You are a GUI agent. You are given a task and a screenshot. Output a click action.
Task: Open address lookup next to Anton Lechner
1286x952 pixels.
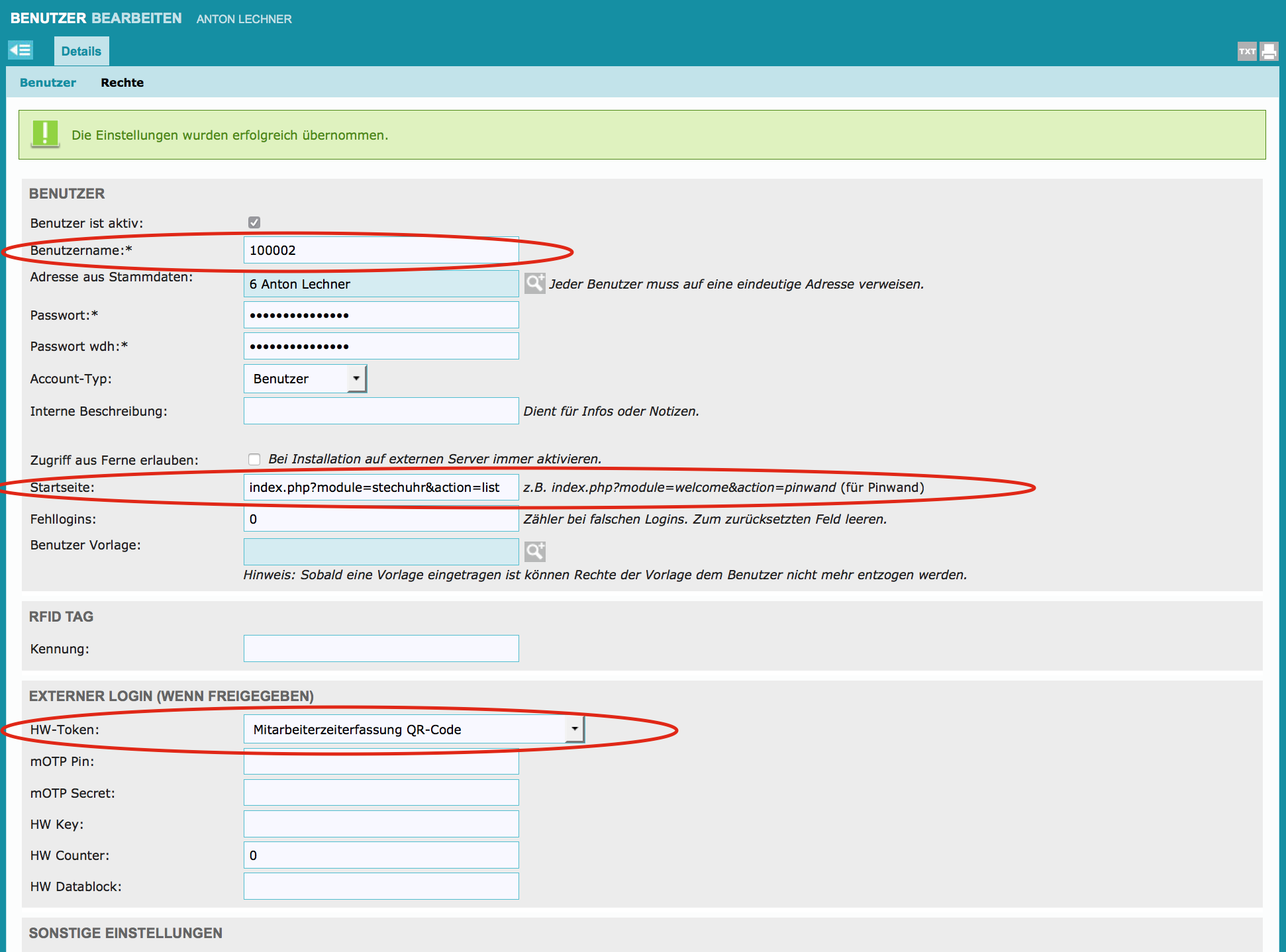534,283
